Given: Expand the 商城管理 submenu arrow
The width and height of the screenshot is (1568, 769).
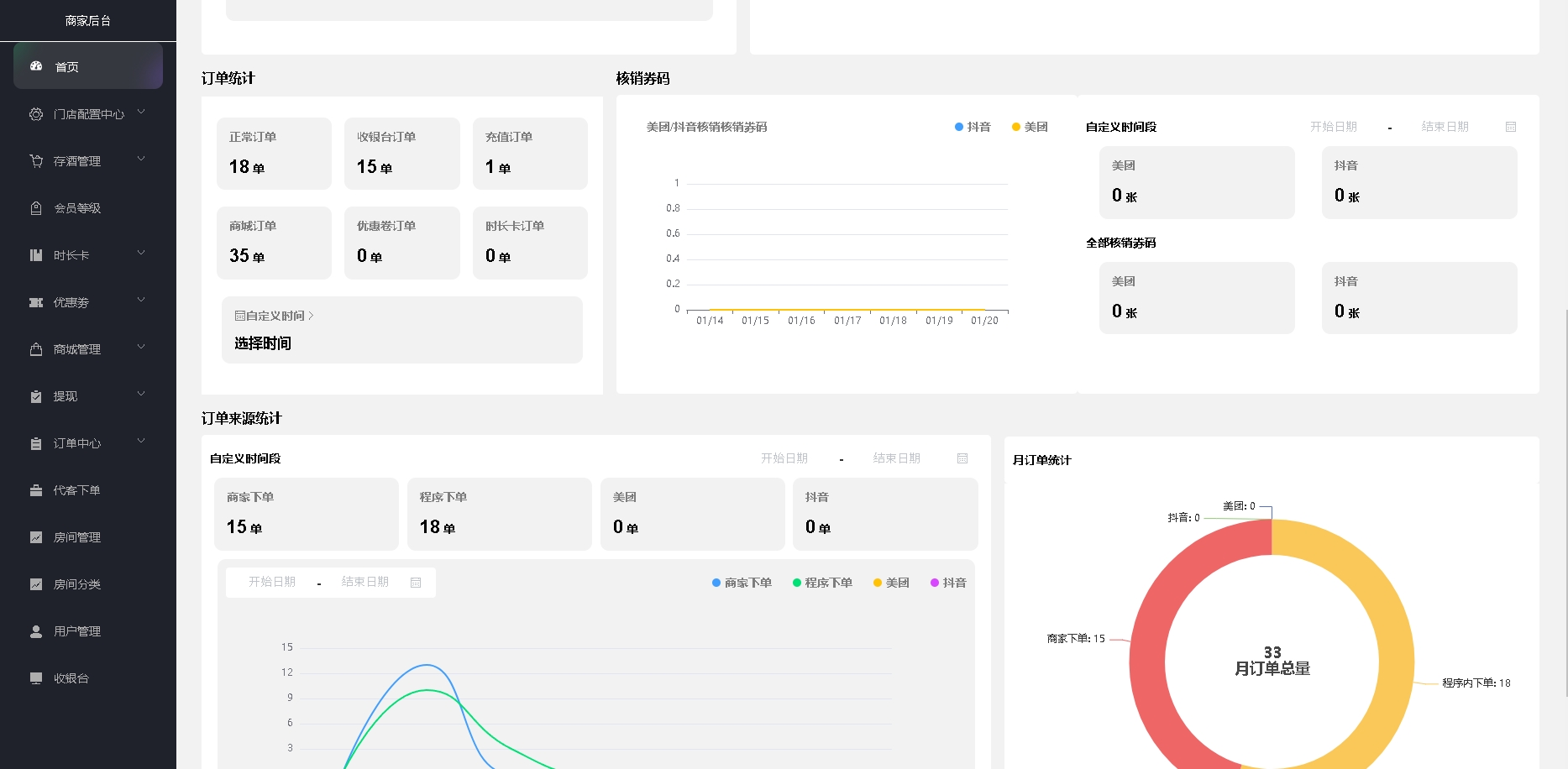Looking at the screenshot, I should [141, 347].
